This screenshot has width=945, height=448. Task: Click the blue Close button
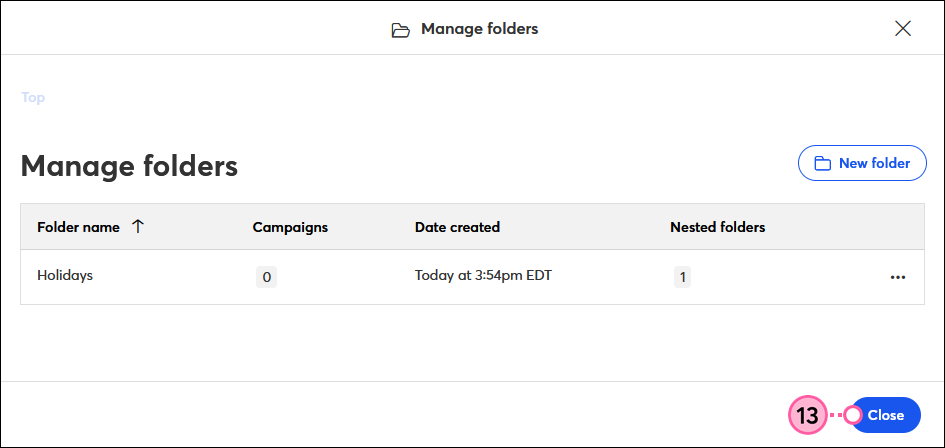885,415
